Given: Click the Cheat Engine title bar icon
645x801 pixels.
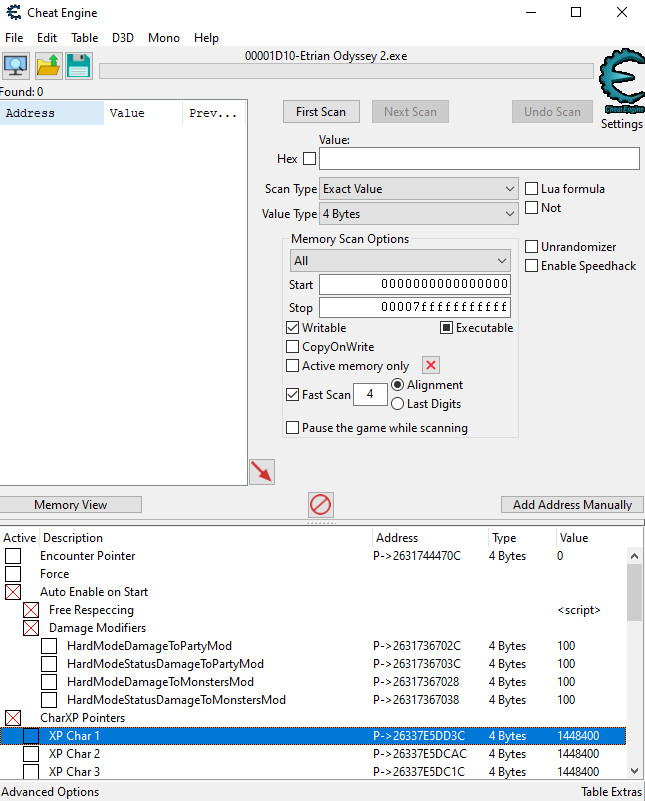Looking at the screenshot, I should (x=12, y=13).
